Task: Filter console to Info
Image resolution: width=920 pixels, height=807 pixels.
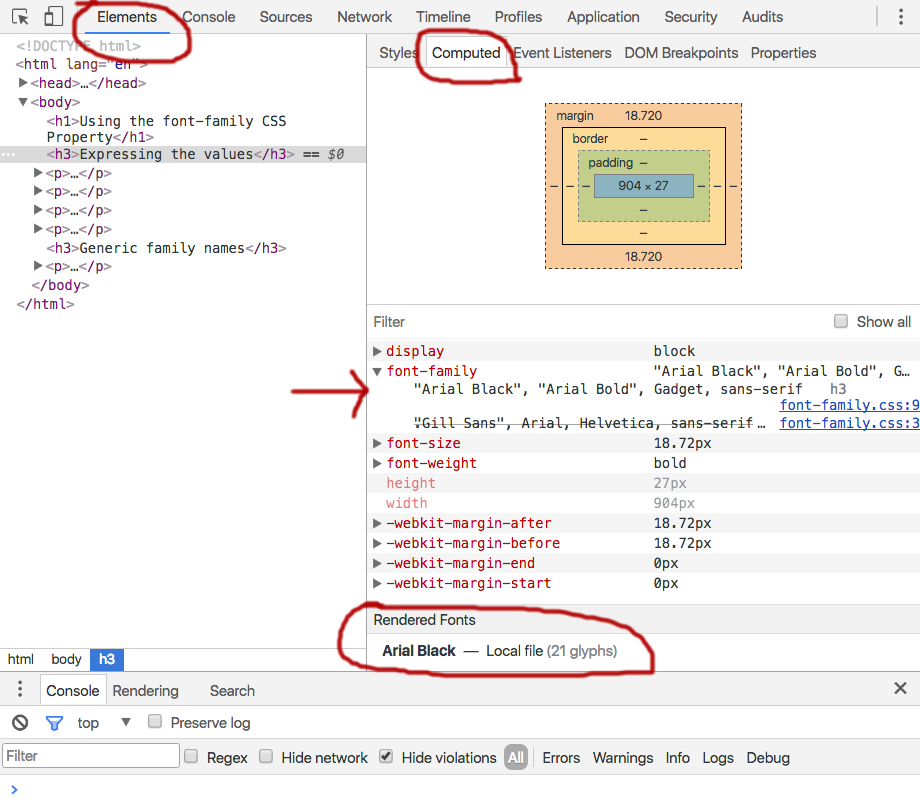Action: [x=677, y=758]
